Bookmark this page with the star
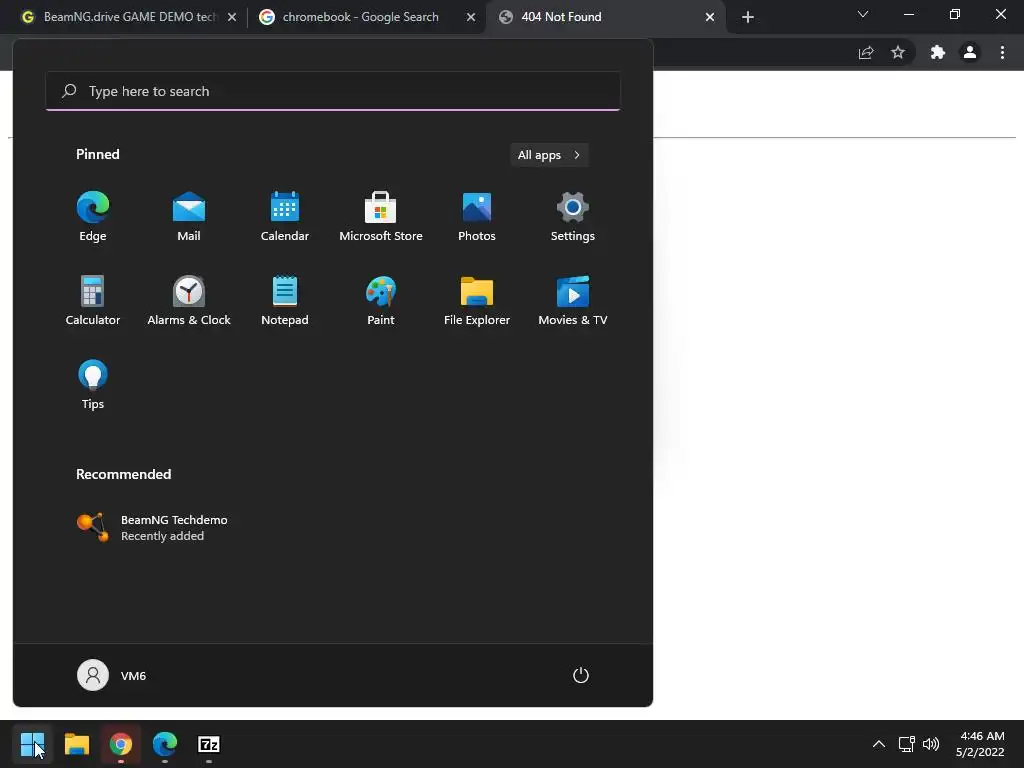 pos(898,53)
